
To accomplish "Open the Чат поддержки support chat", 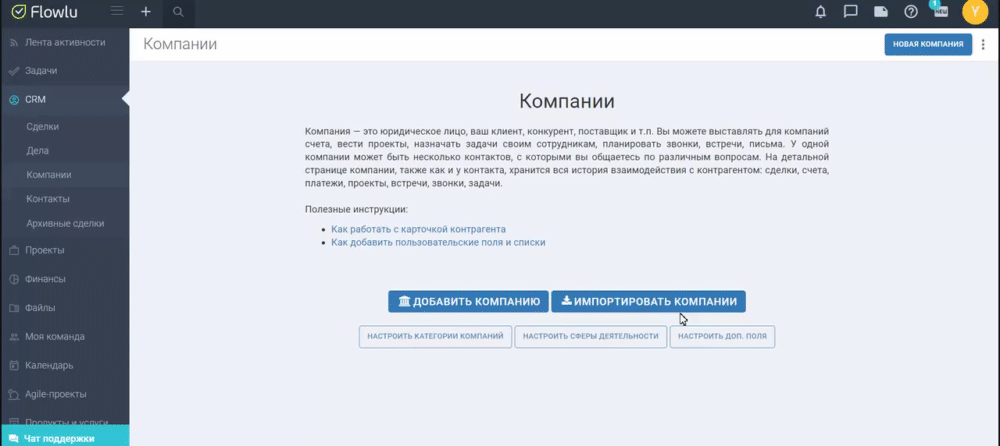I will (64, 438).
